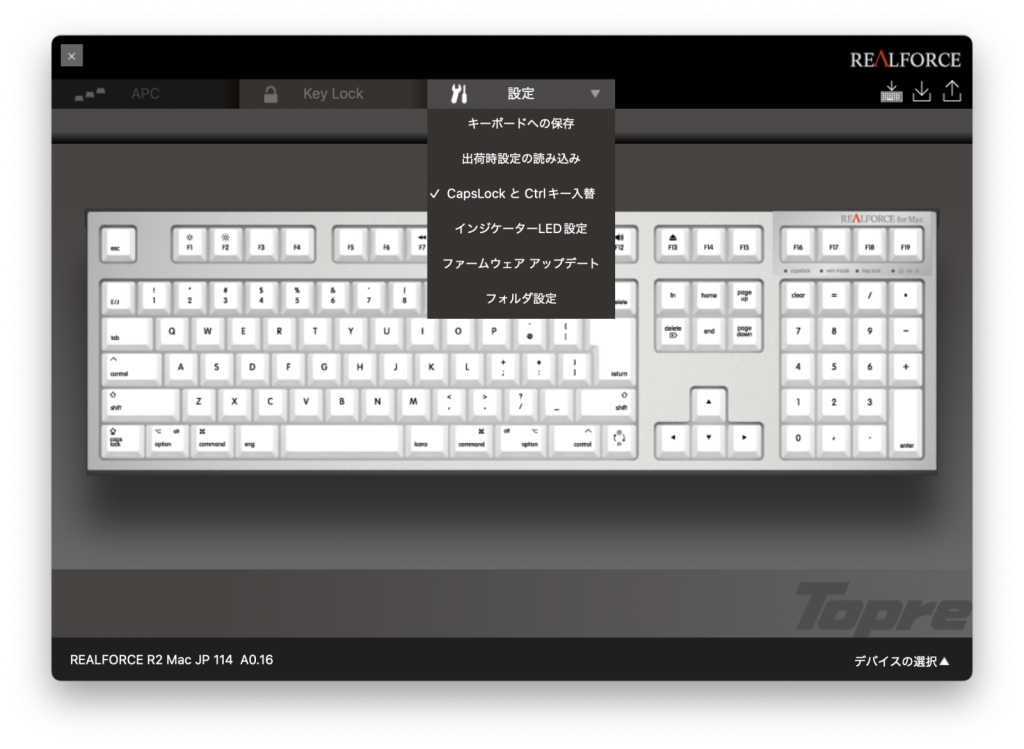1024x749 pixels.
Task: Enable Key Lock mode
Action: coord(333,92)
